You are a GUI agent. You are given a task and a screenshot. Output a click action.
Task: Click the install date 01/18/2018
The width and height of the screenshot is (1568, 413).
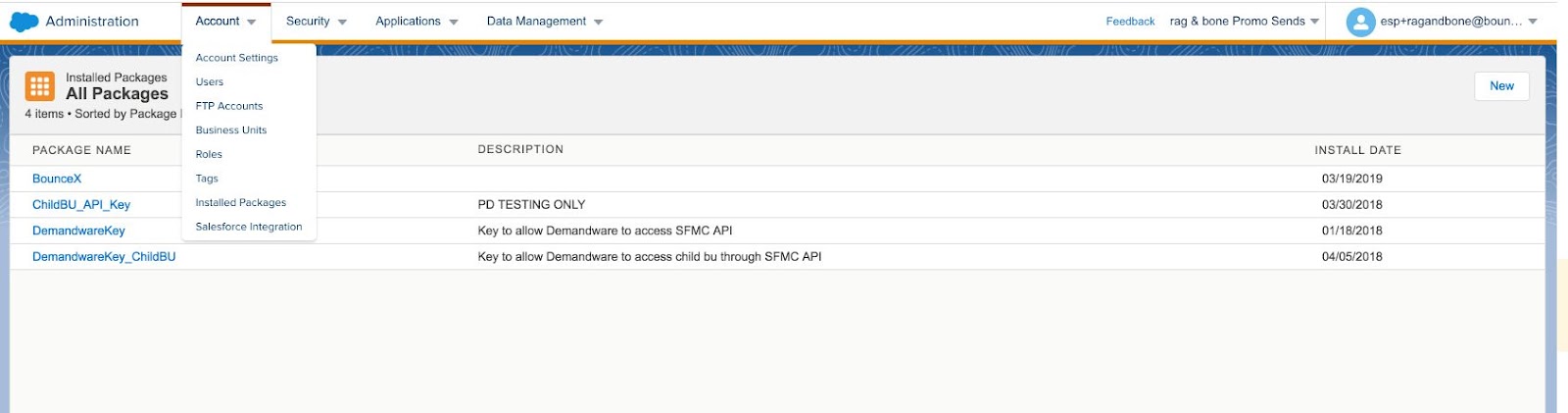pyautogui.click(x=1351, y=231)
